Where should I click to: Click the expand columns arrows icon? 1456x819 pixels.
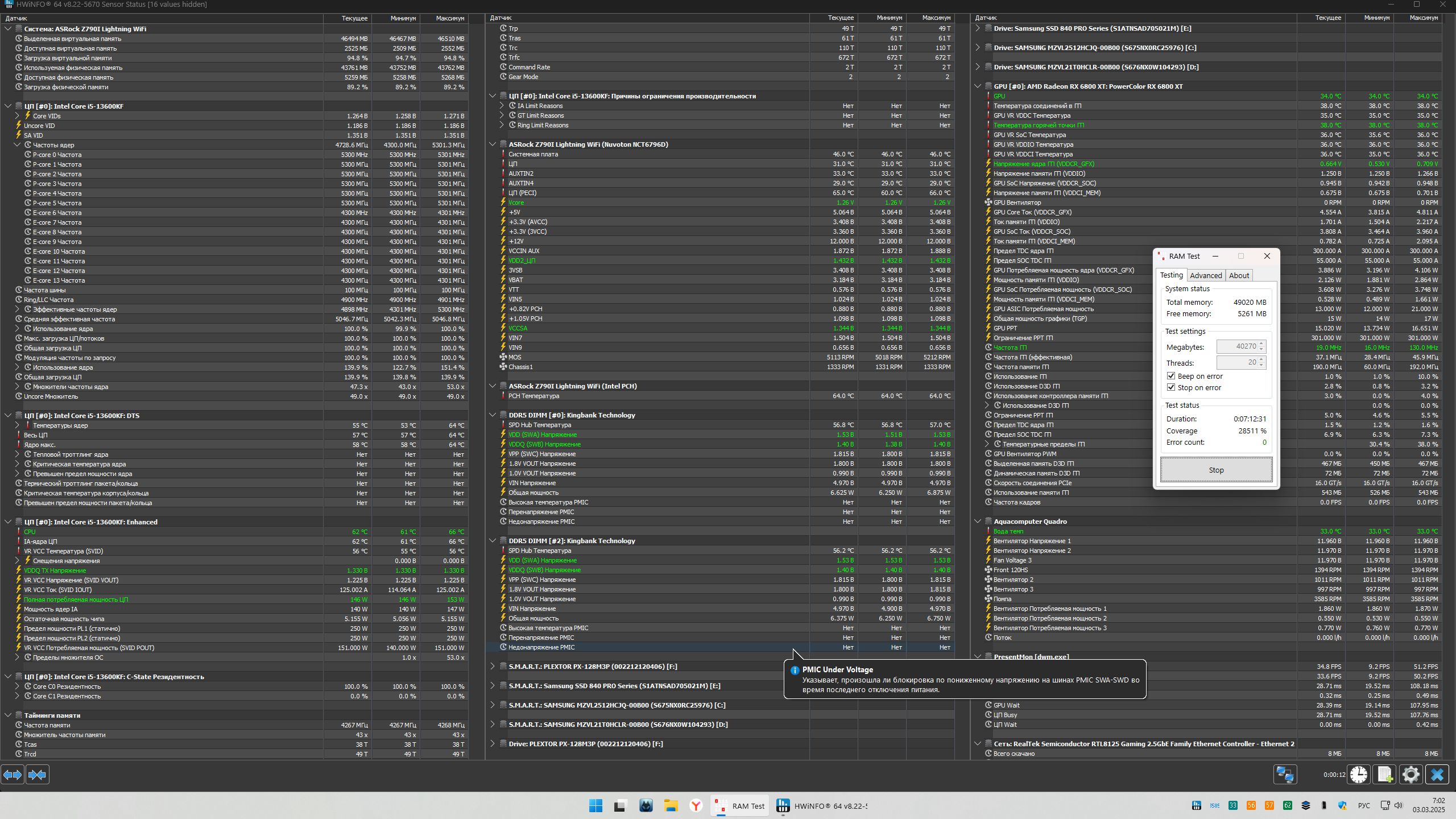click(13, 775)
